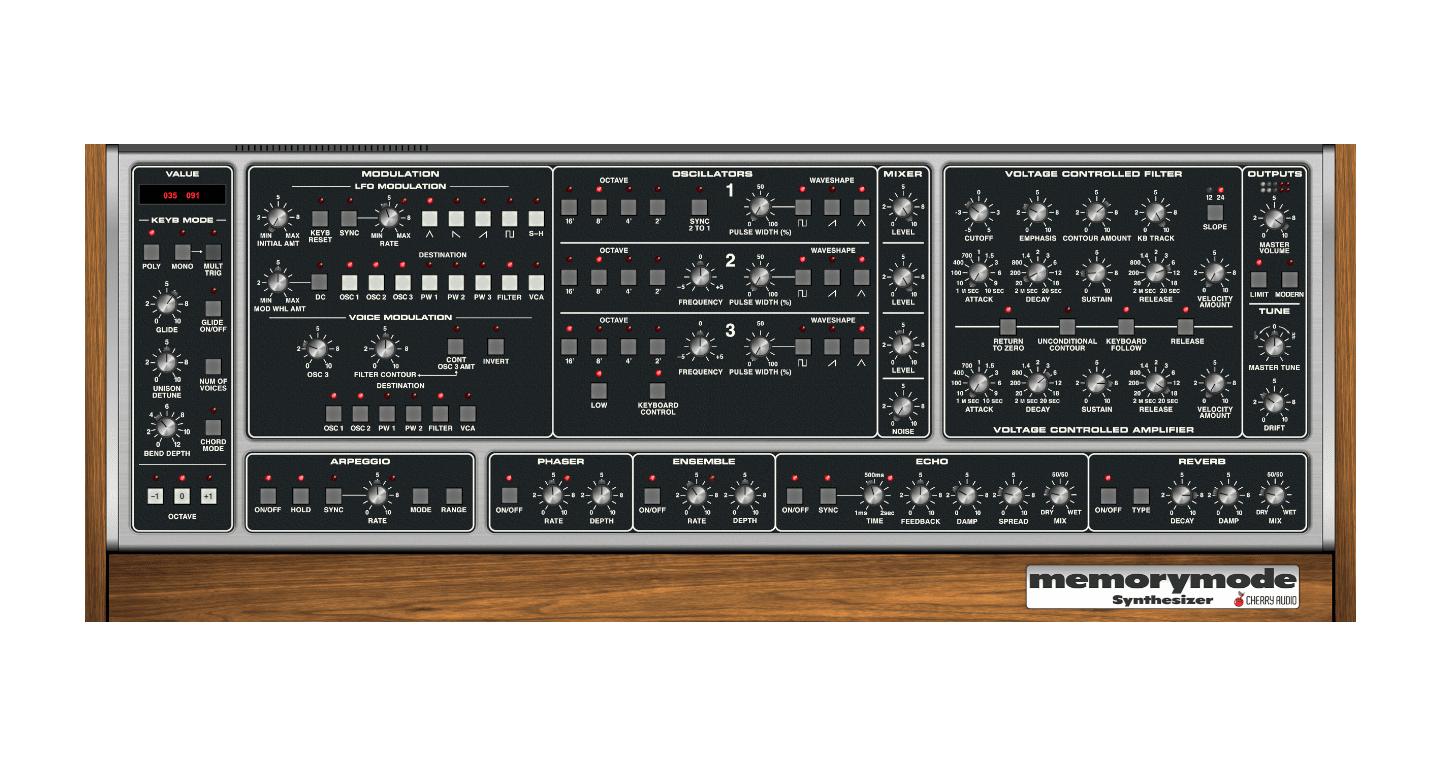
Task: Enable Oscillator 2 pulse waveshape button
Action: 803,277
